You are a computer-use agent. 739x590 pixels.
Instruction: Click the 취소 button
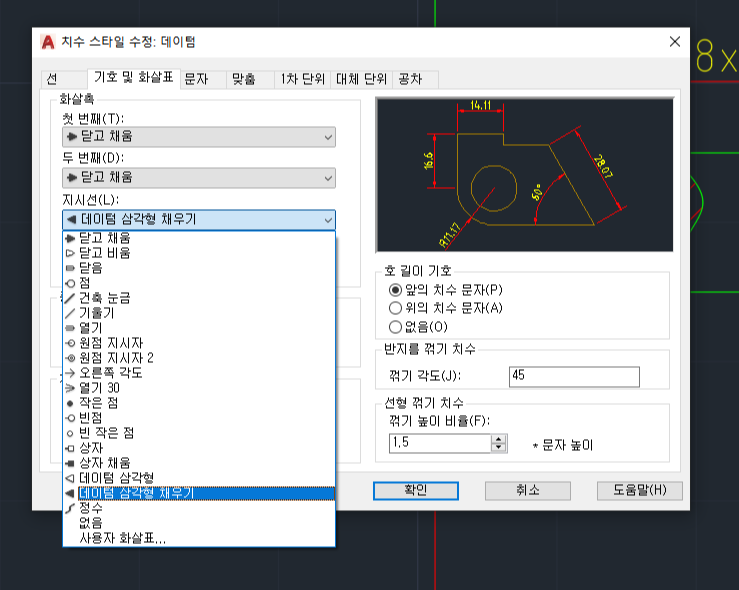528,491
